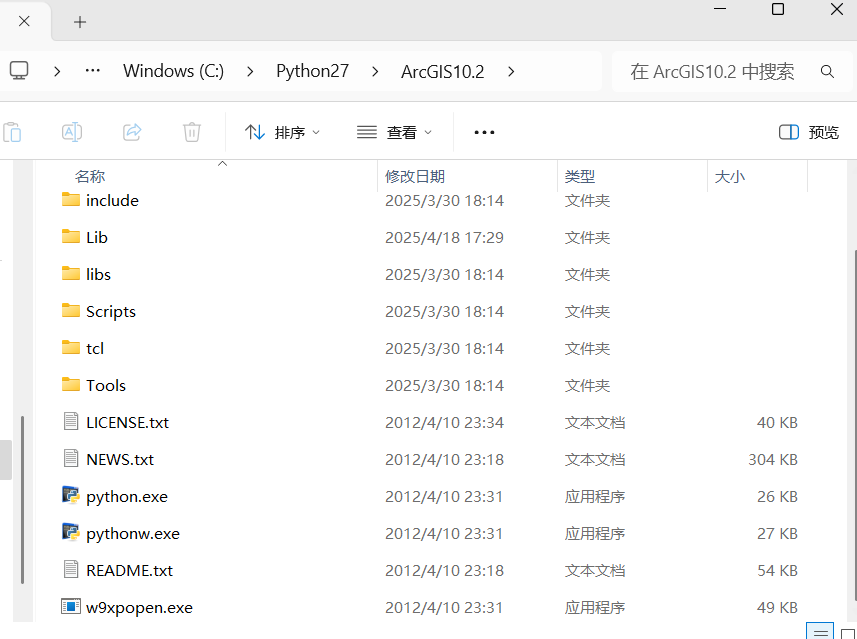Navigate to Windows (C:) breadcrumb
Screen dimensions: 857x639
173,71
